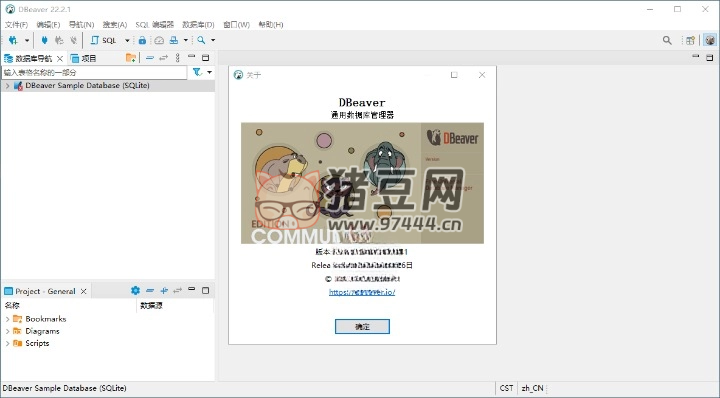Open the 窗口(W) menu
720x398 pixels.
click(236, 24)
